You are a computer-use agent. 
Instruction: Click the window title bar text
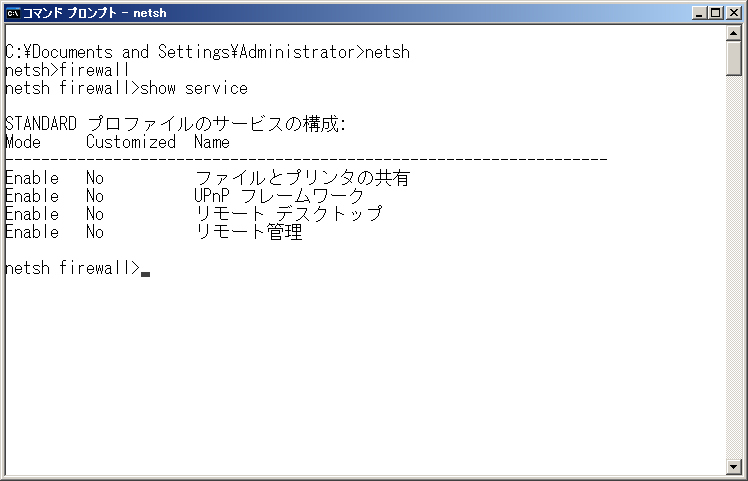click(94, 13)
